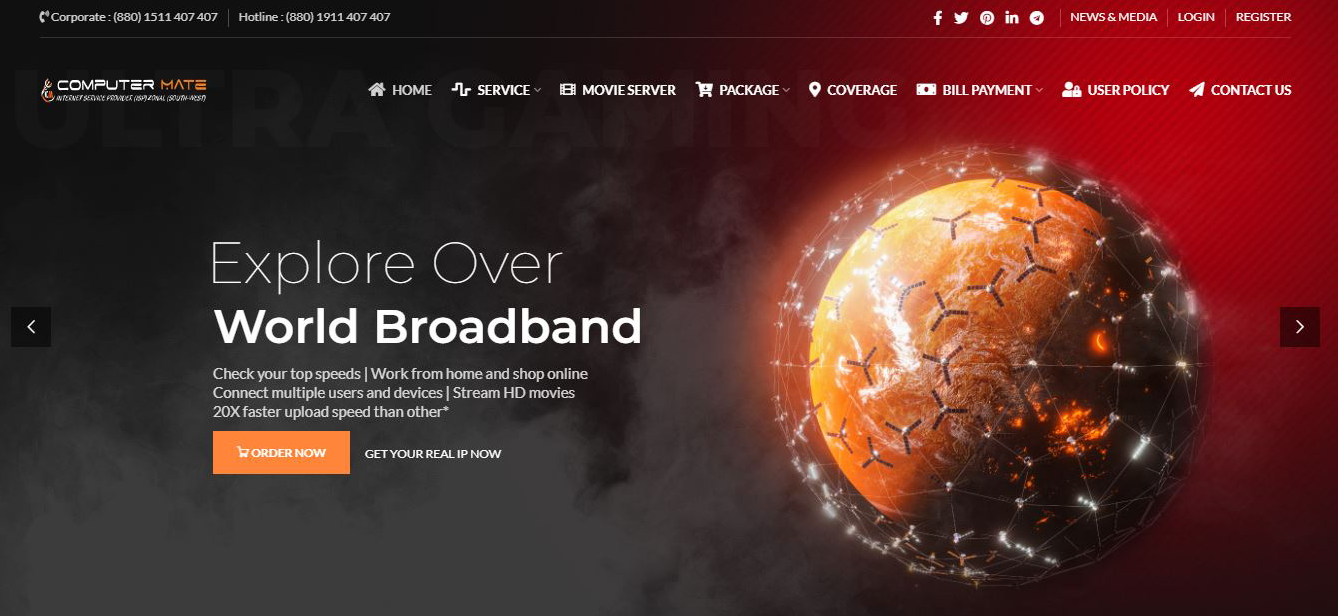Click the Computer Mate logo
This screenshot has width=1338, height=616.
[124, 90]
